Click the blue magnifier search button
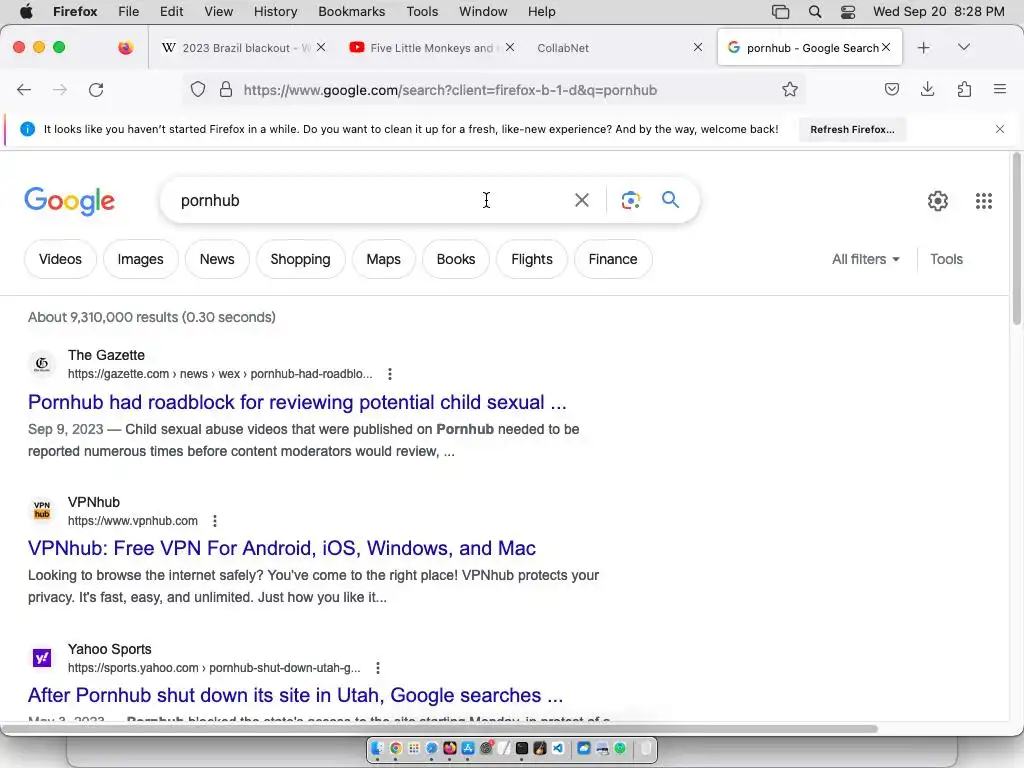The height and width of the screenshot is (768, 1024). click(x=670, y=199)
